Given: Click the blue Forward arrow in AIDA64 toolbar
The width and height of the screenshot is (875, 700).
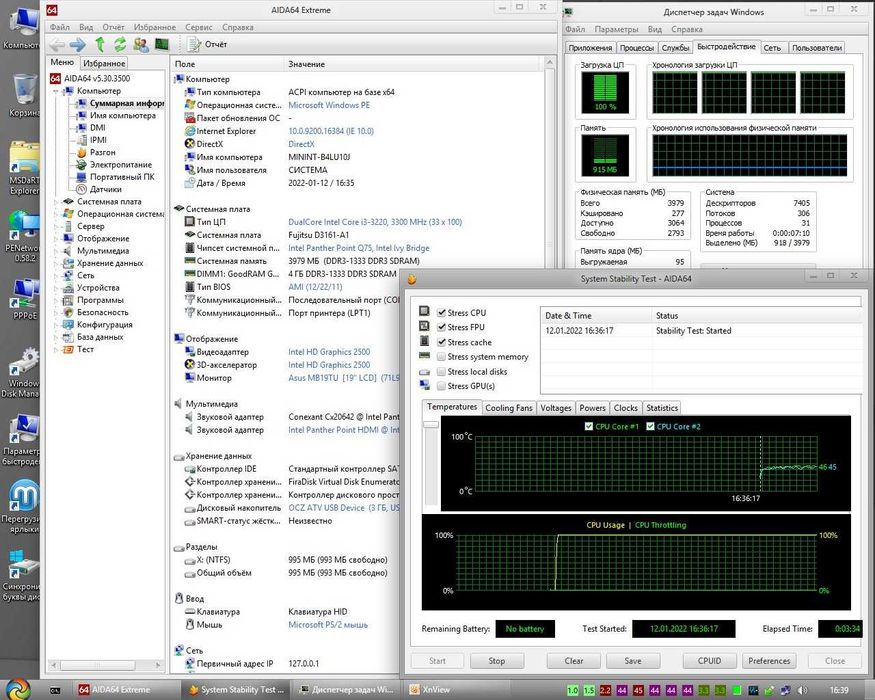Looking at the screenshot, I should click(78, 45).
